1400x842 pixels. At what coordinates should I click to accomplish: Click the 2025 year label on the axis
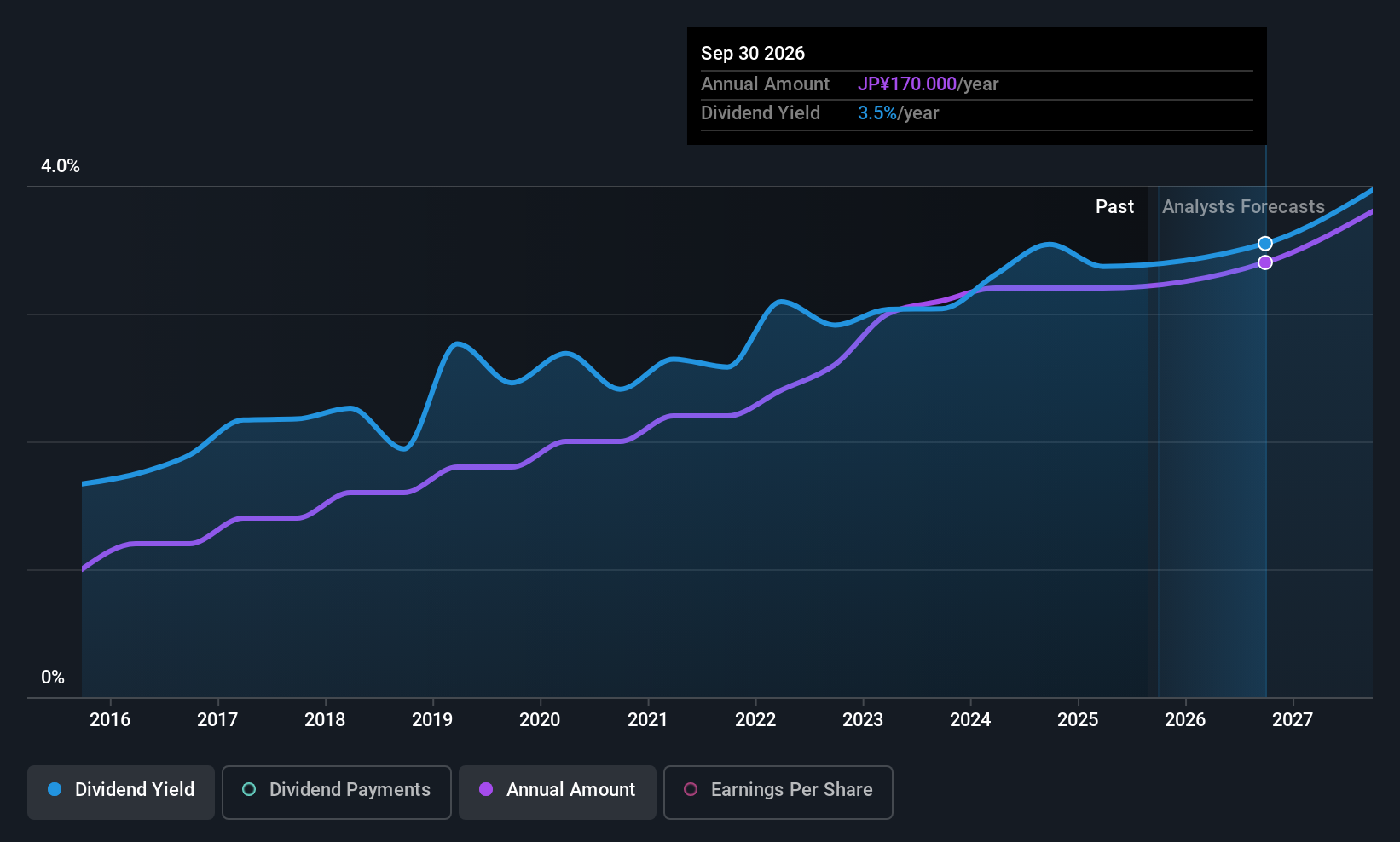(1078, 720)
